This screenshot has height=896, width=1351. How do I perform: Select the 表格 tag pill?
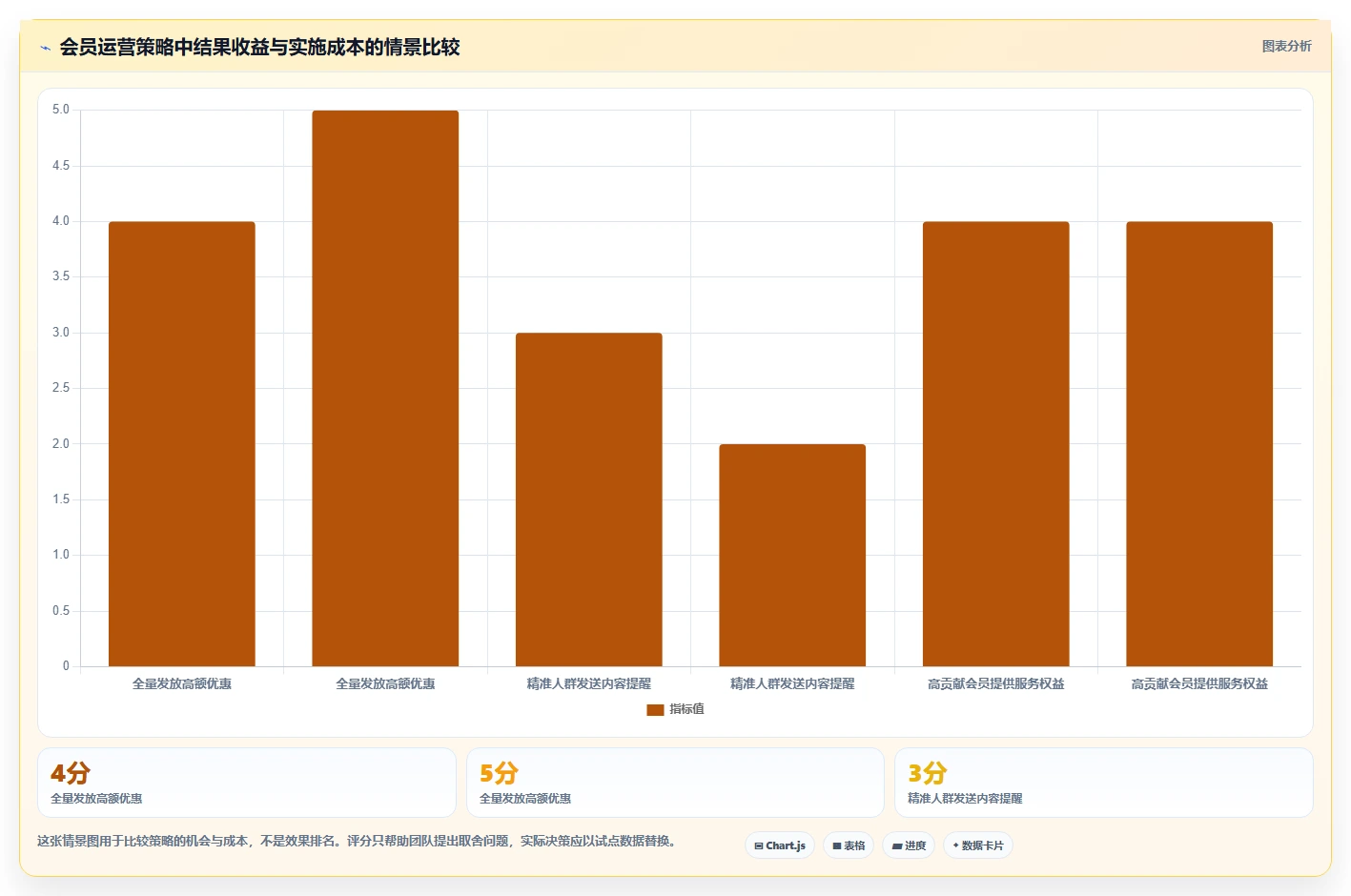[849, 845]
